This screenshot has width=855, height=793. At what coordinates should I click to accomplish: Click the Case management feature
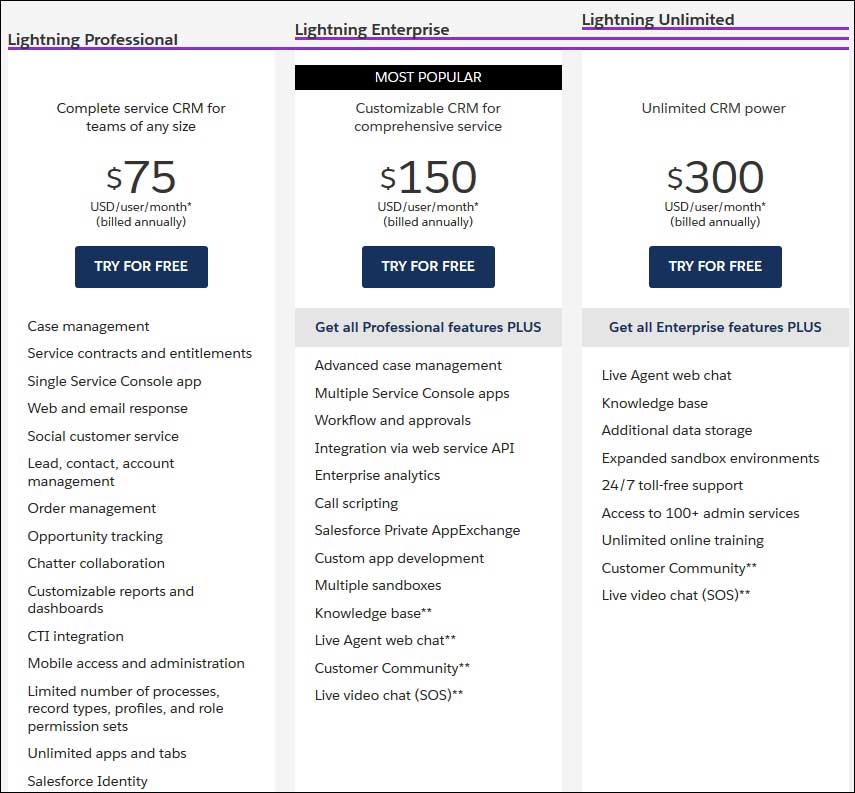tap(88, 326)
